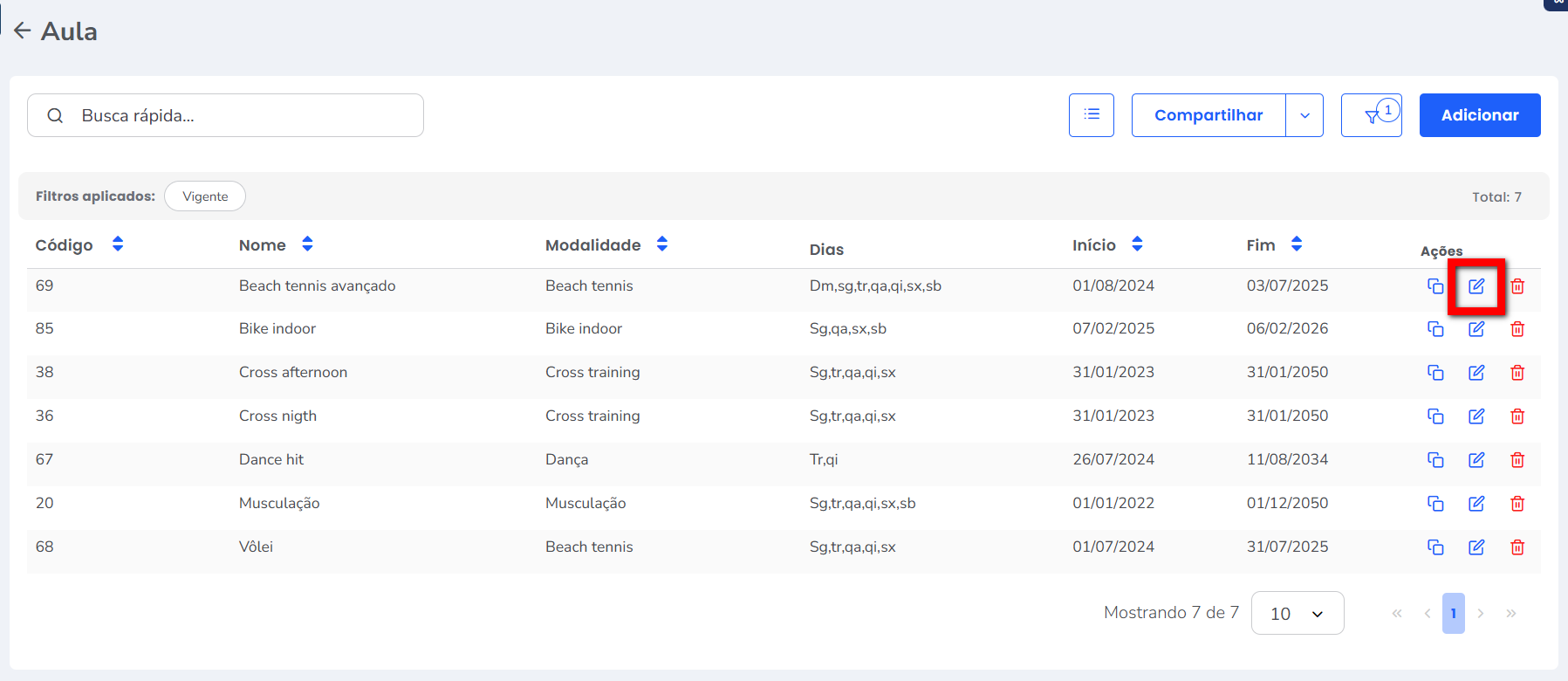Click code 85 in the table
The height and width of the screenshot is (681, 1568).
click(x=45, y=328)
